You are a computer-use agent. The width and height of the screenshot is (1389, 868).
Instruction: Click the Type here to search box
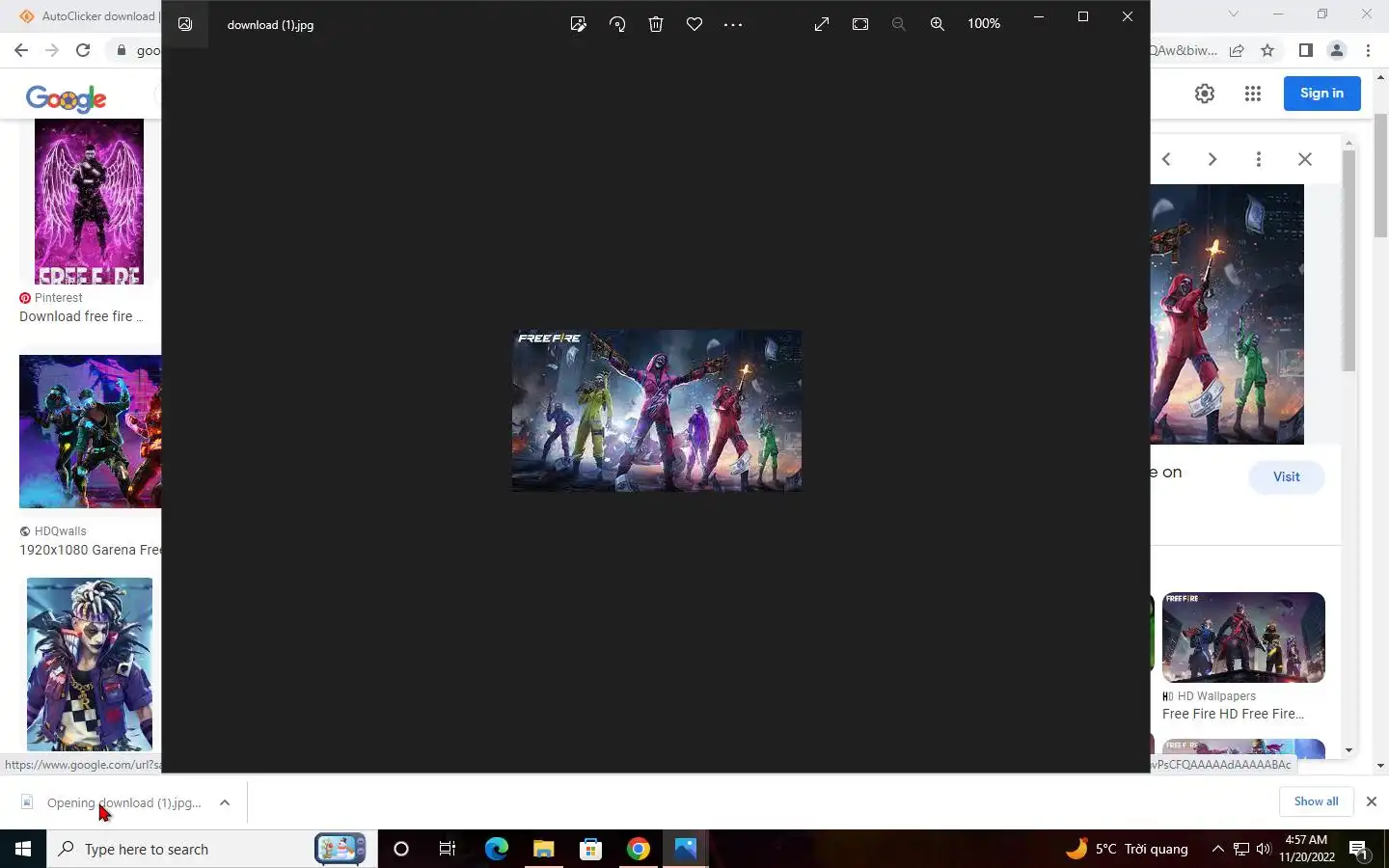212,849
